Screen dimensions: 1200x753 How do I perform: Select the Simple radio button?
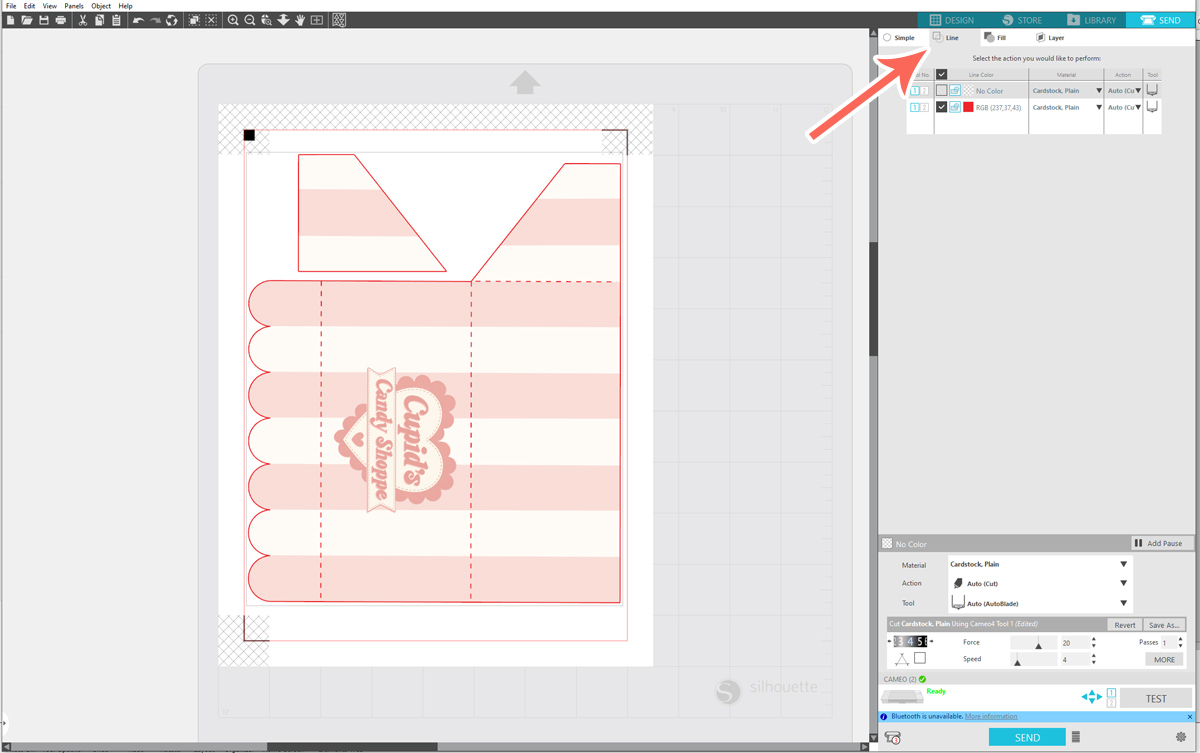coord(886,37)
